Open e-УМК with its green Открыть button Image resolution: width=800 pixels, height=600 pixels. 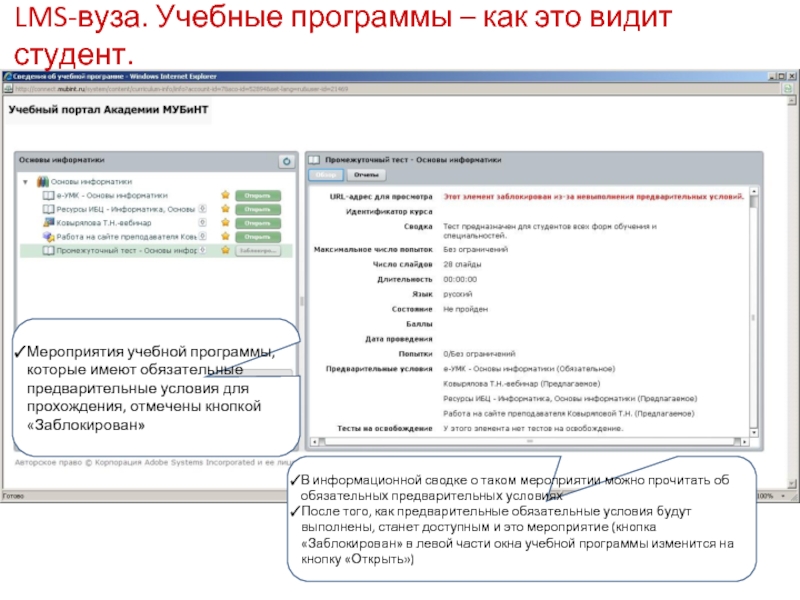point(258,195)
